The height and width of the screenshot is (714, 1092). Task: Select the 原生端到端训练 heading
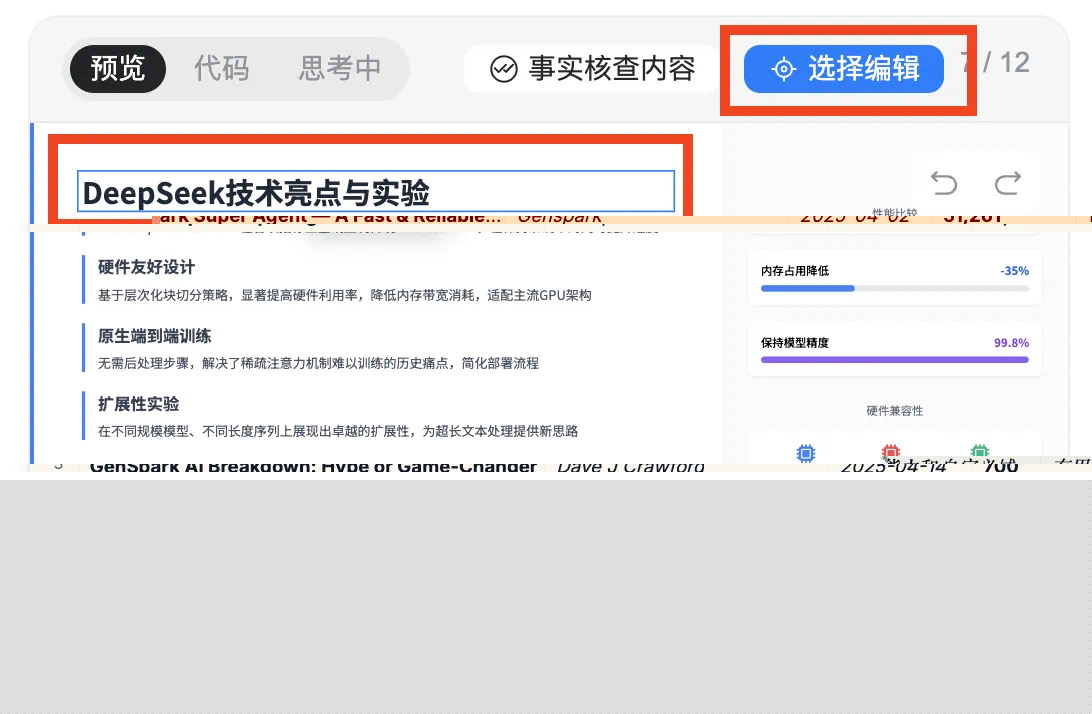pyautogui.click(x=155, y=336)
